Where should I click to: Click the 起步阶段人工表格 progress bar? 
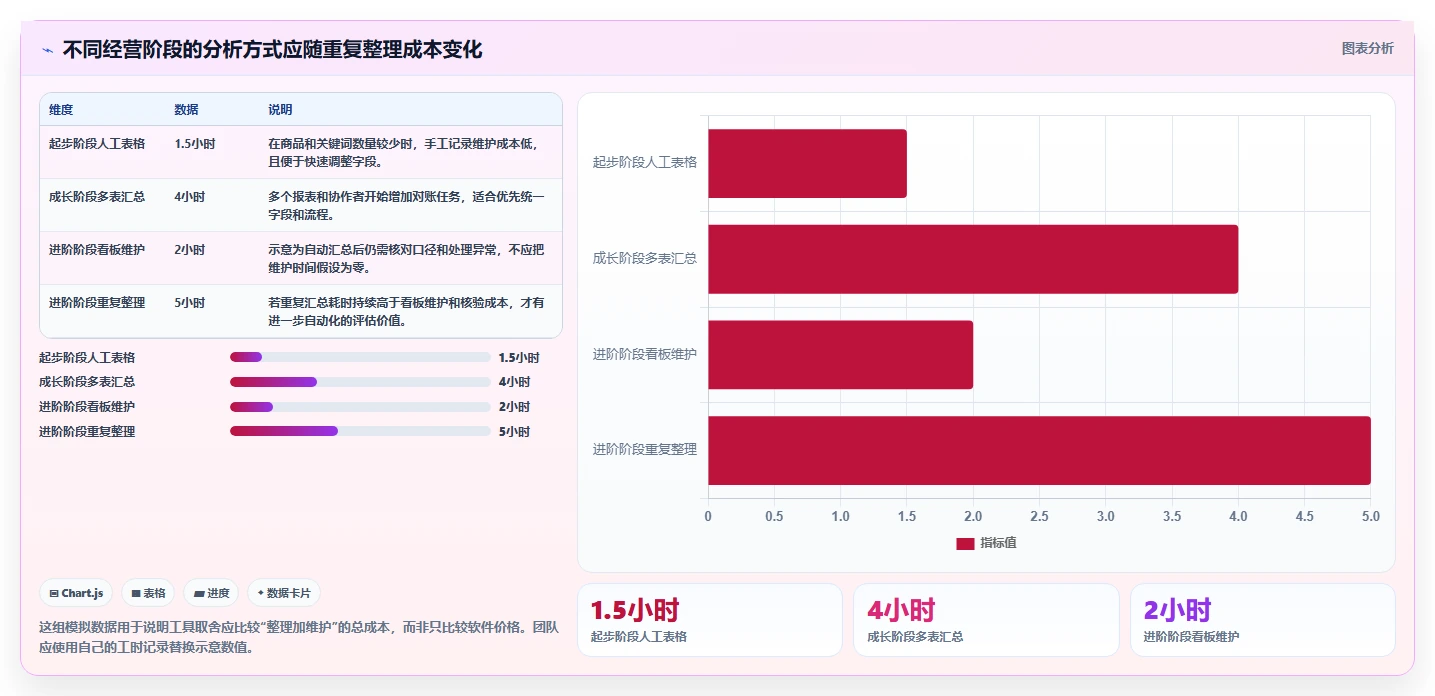[x=360, y=357]
